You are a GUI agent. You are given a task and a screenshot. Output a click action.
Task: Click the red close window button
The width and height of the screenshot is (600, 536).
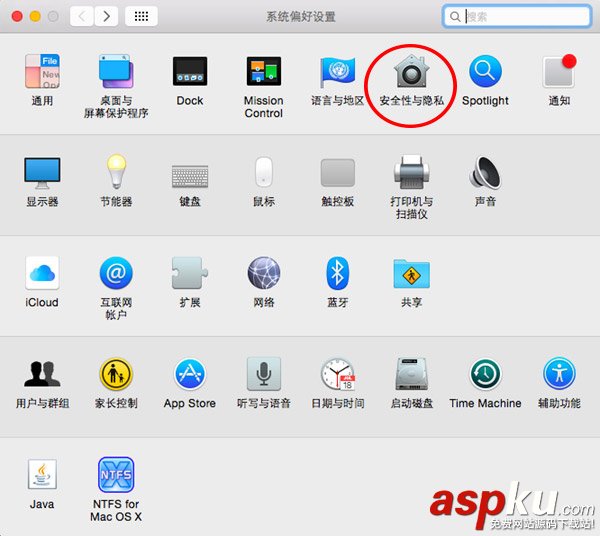[x=17, y=16]
